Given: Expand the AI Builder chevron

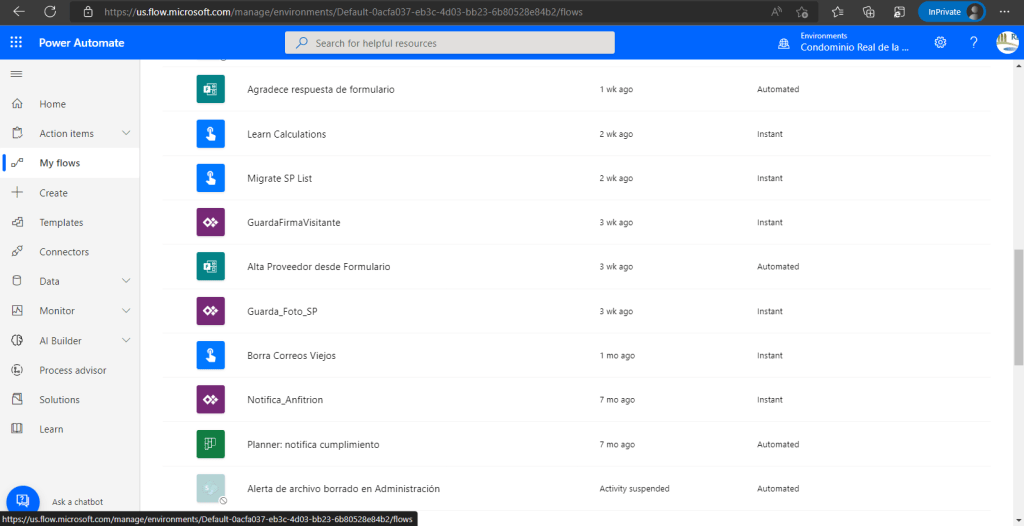Looking at the screenshot, I should tap(126, 341).
